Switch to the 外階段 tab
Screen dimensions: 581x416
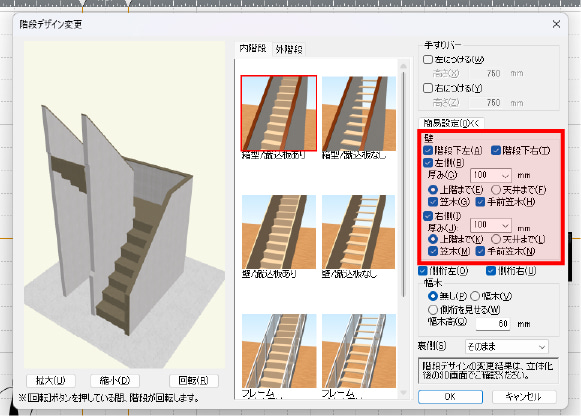pos(289,49)
